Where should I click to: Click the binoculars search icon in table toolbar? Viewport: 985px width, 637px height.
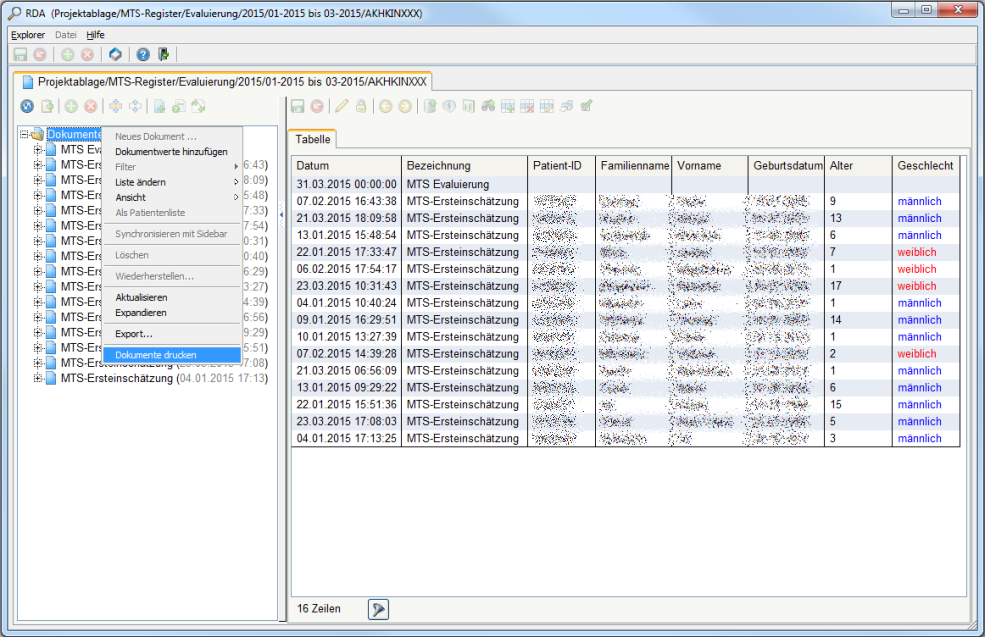tap(488, 106)
